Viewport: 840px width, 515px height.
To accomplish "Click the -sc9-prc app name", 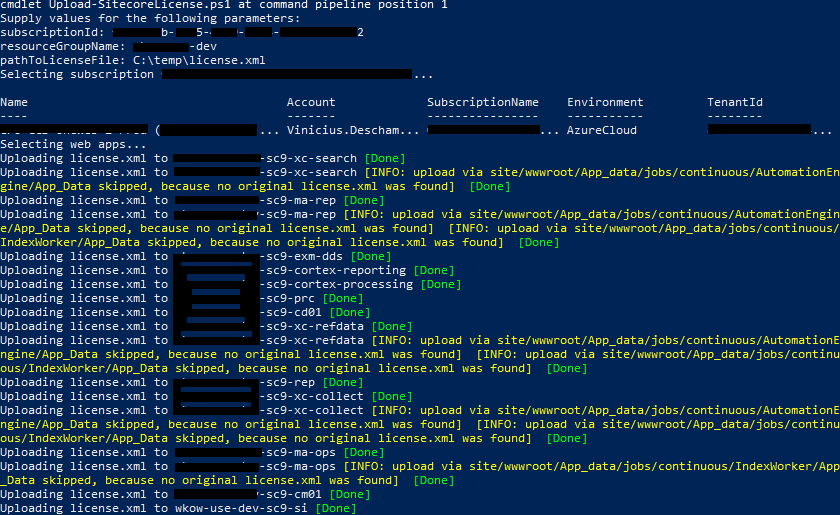I will [287, 298].
